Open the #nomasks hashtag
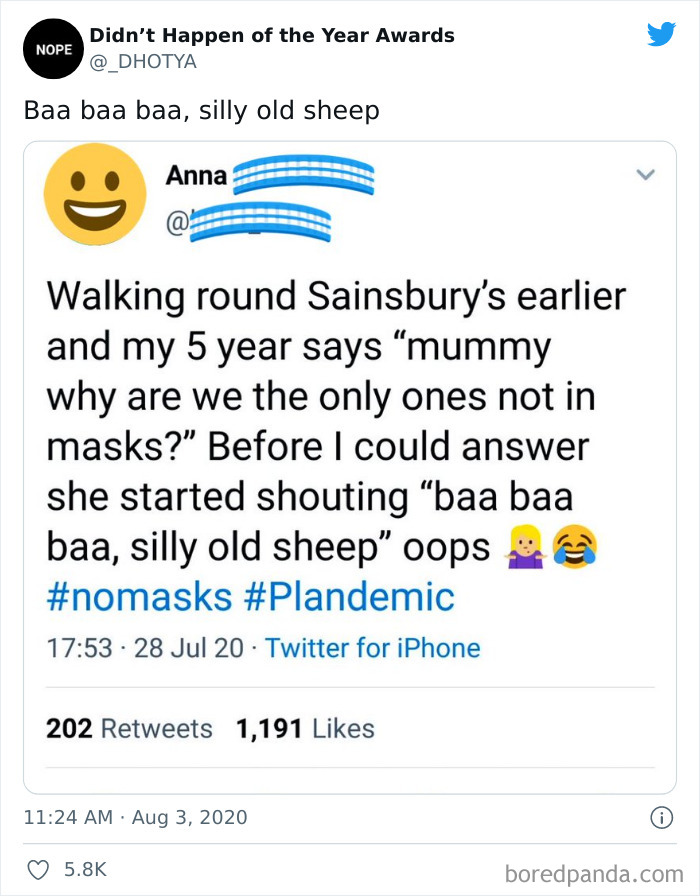700x896 pixels. (x=137, y=597)
